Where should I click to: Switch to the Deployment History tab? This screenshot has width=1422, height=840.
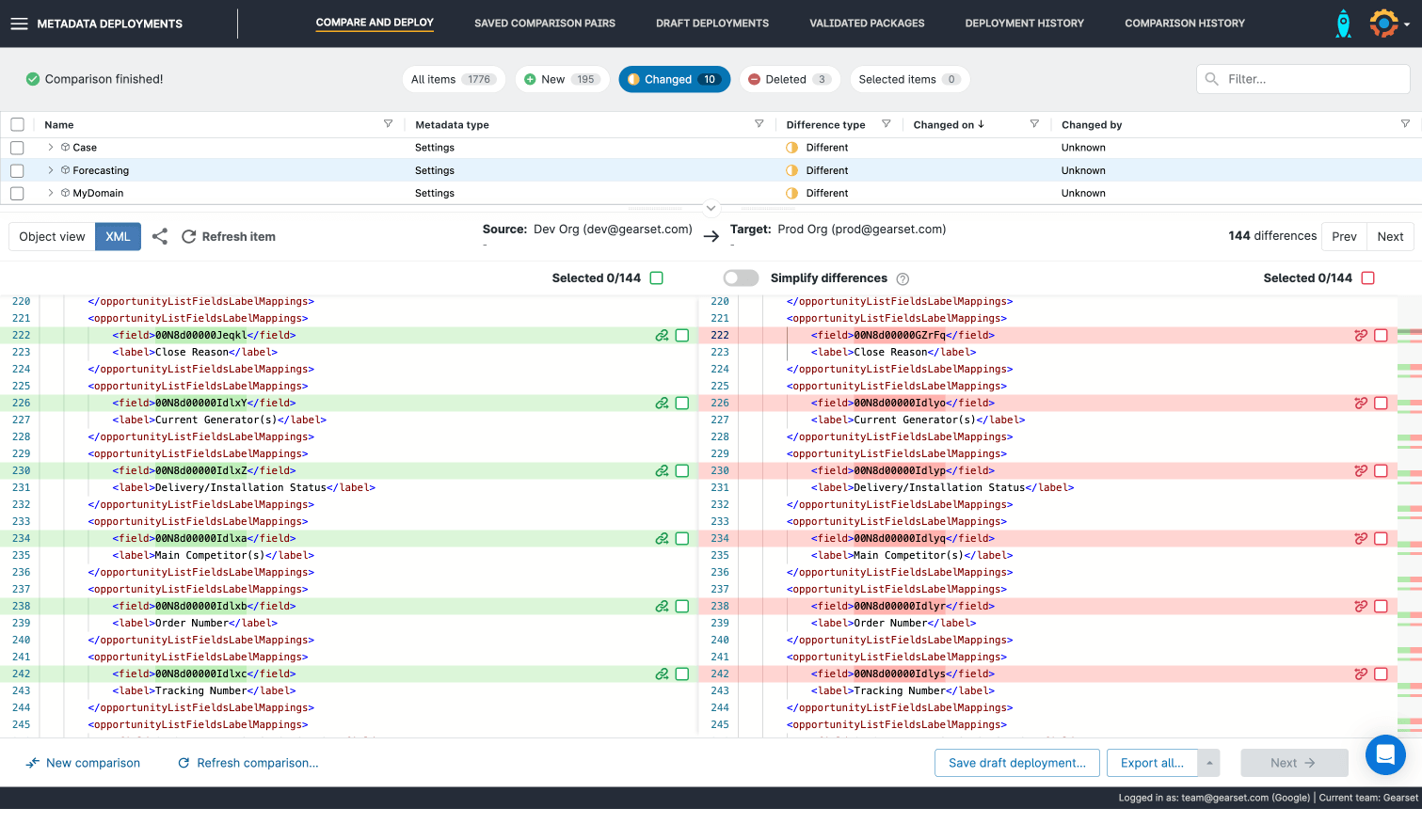coord(1024,24)
